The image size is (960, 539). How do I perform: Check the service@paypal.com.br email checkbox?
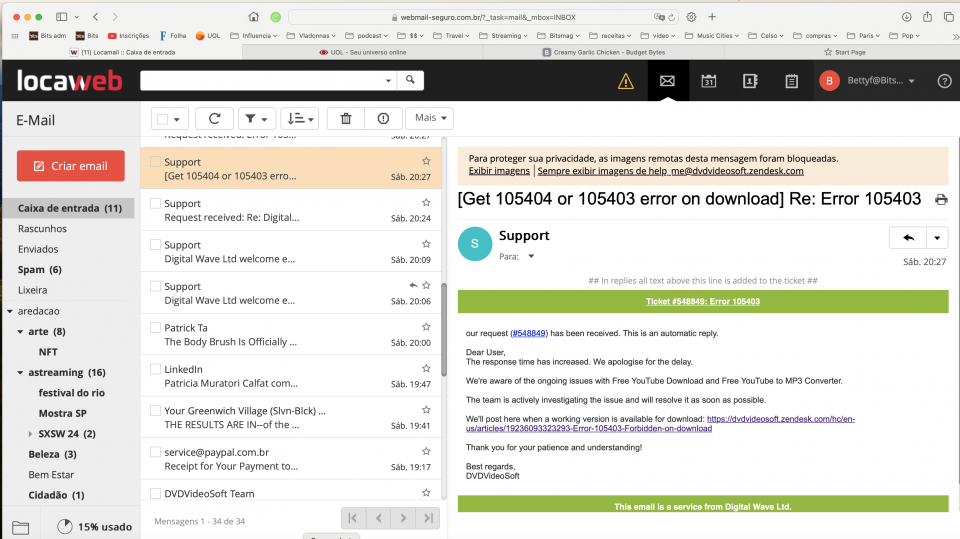point(156,451)
